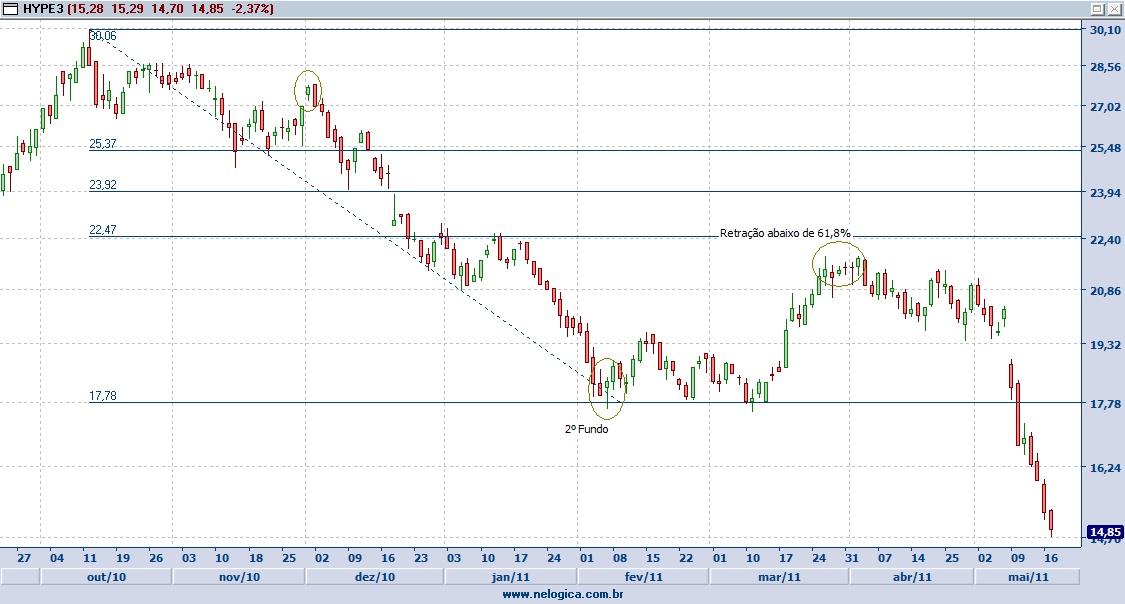Click the 22,47 Fibonacci level label

[x=103, y=230]
